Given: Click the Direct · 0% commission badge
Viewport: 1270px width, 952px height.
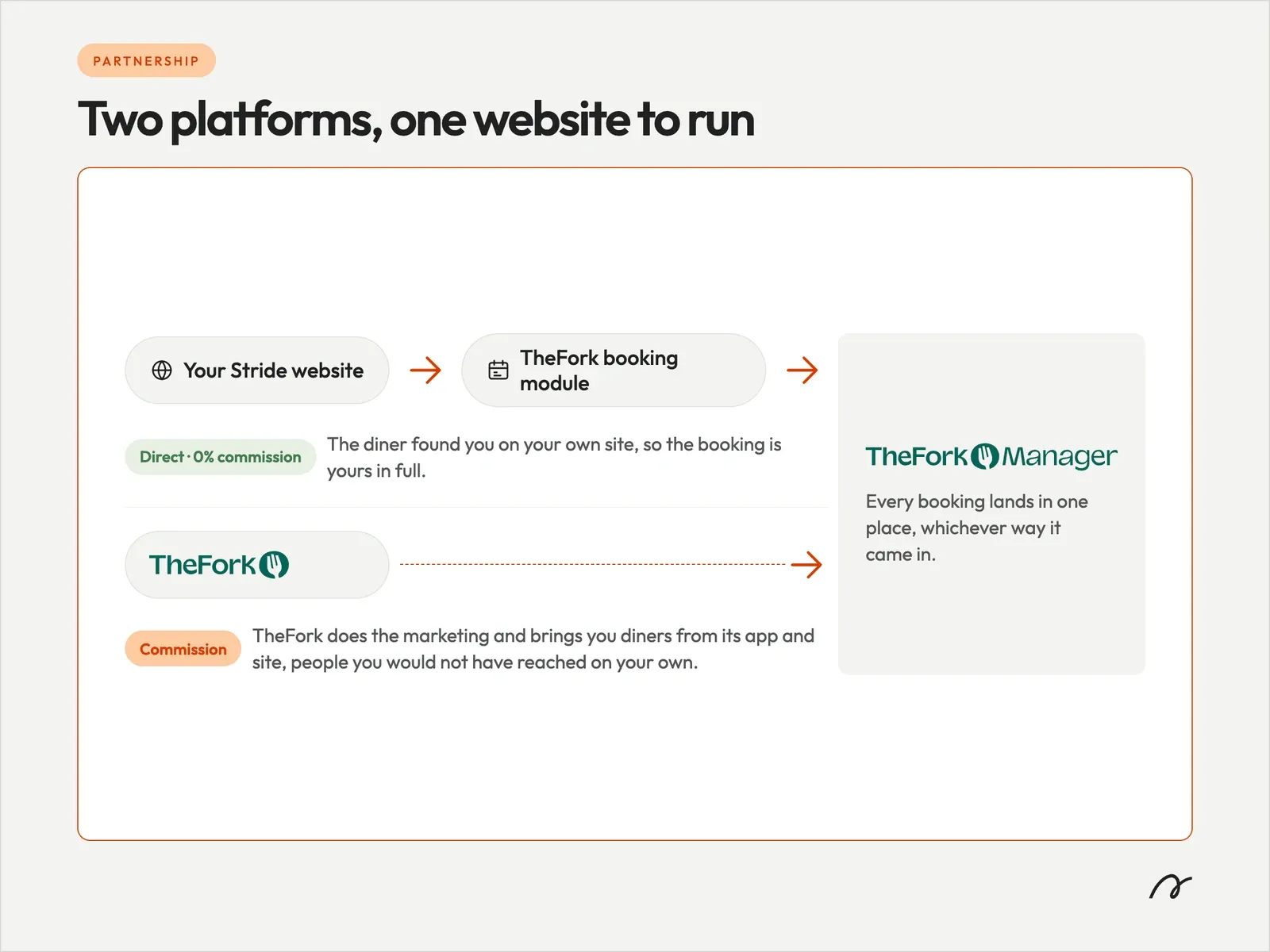Looking at the screenshot, I should tap(221, 457).
